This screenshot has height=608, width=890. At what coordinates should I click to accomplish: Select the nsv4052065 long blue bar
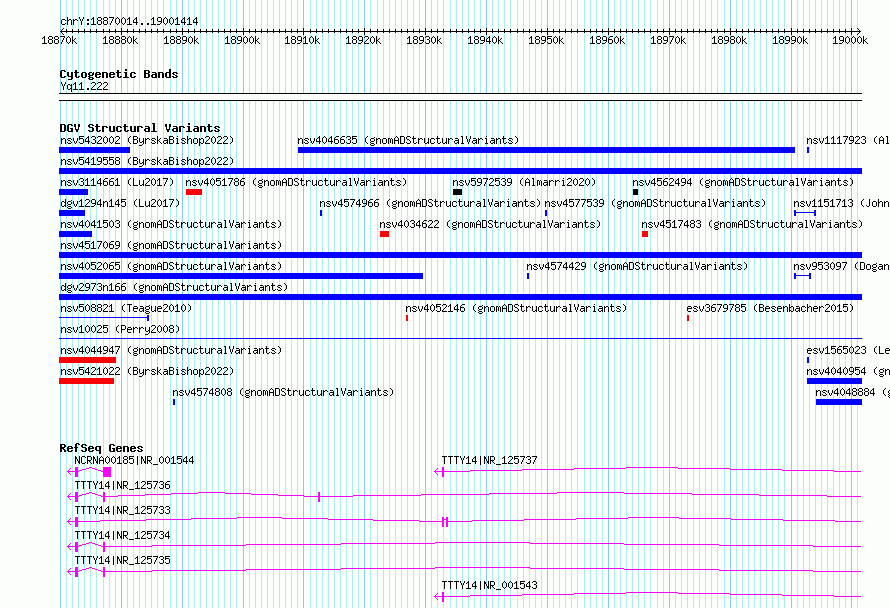click(241, 276)
